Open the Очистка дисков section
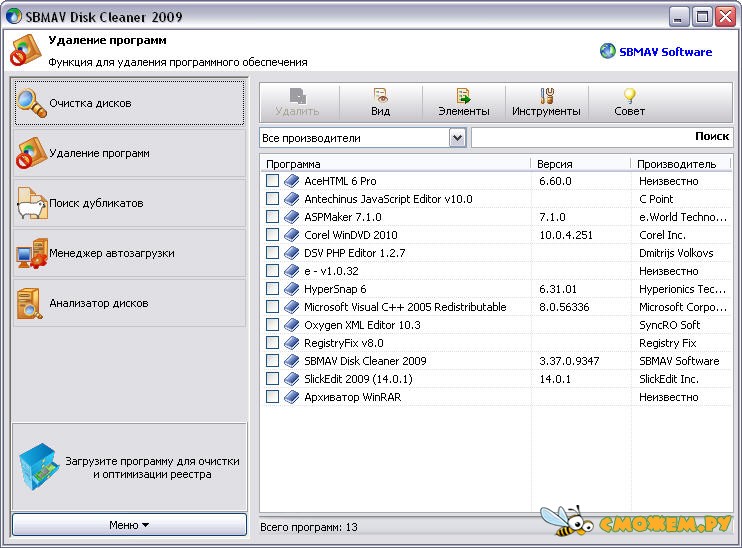The width and height of the screenshot is (742, 548). 129,103
